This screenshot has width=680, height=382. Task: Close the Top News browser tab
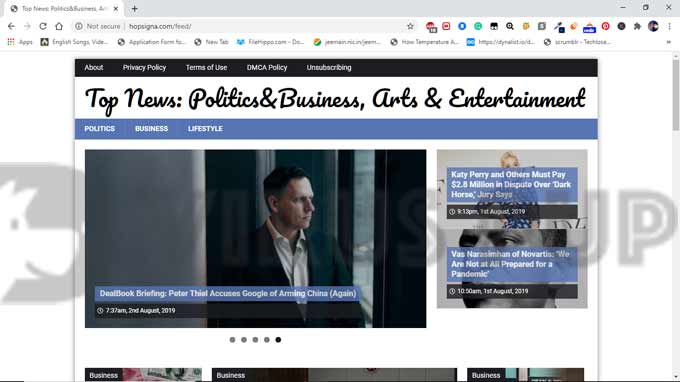(x=116, y=9)
